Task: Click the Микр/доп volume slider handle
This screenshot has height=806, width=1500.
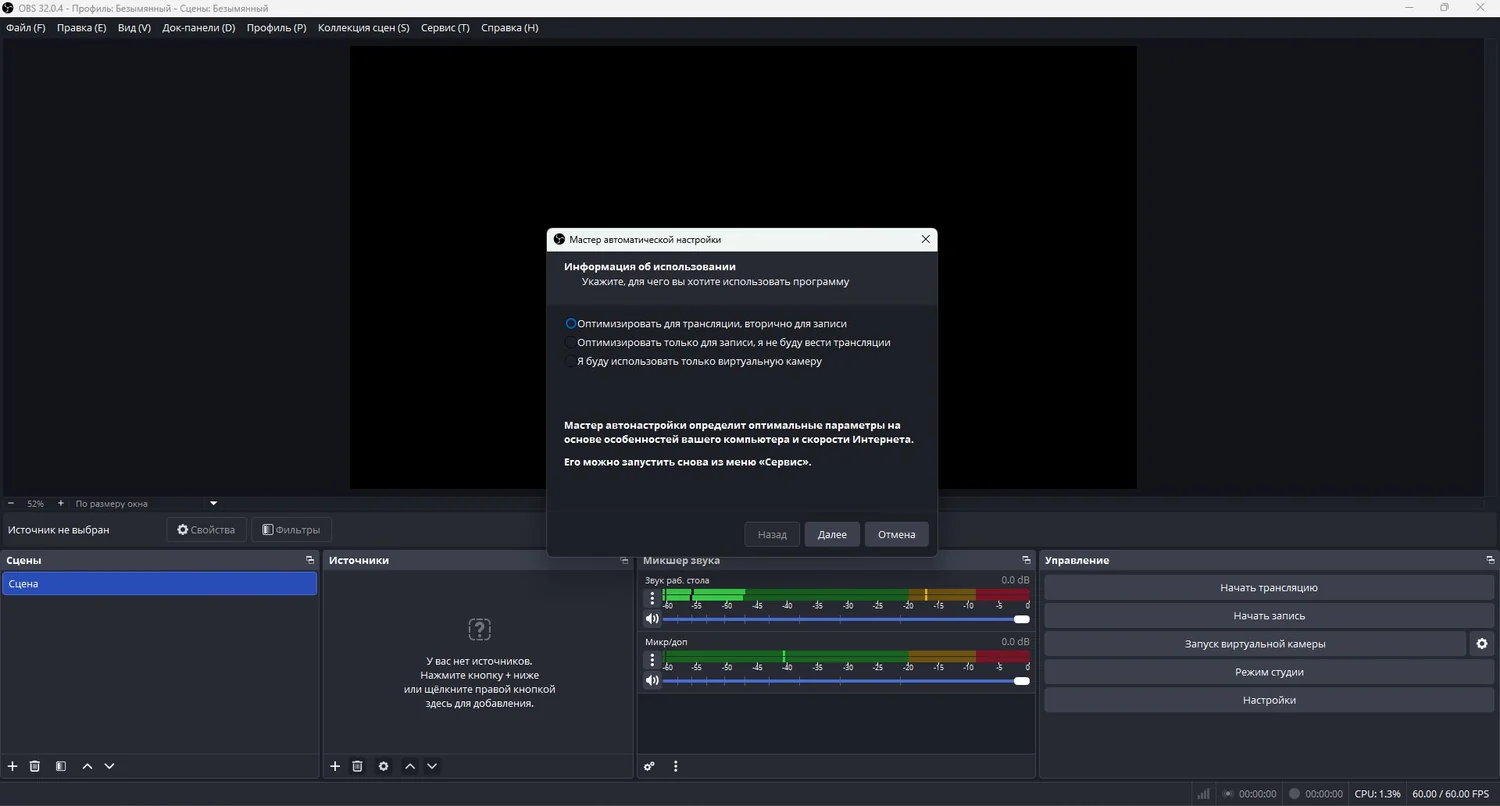Action: (x=1021, y=681)
